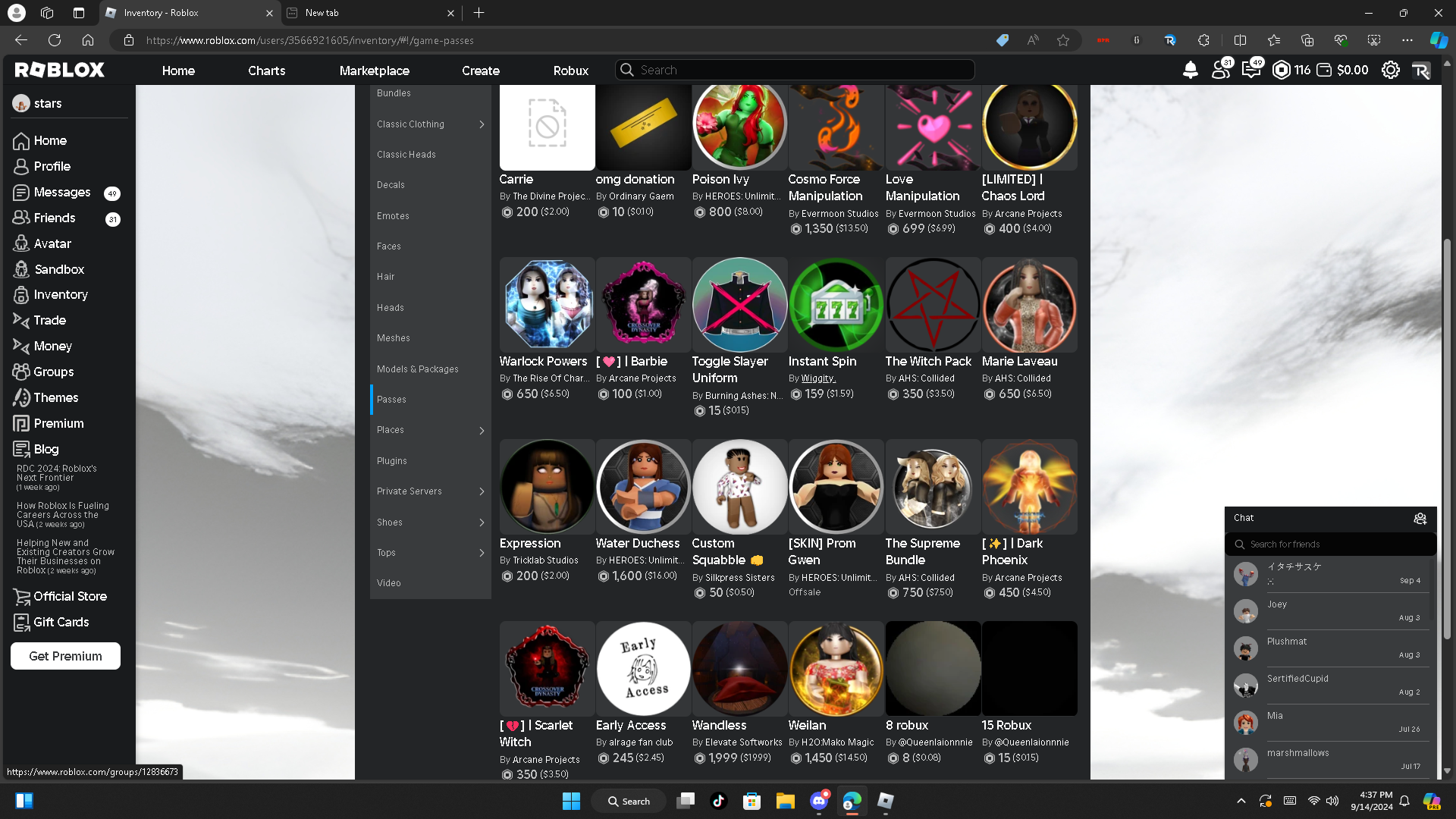Click the page vertical scrollbar
This screenshot has width=1456, height=819.
coord(1447,440)
